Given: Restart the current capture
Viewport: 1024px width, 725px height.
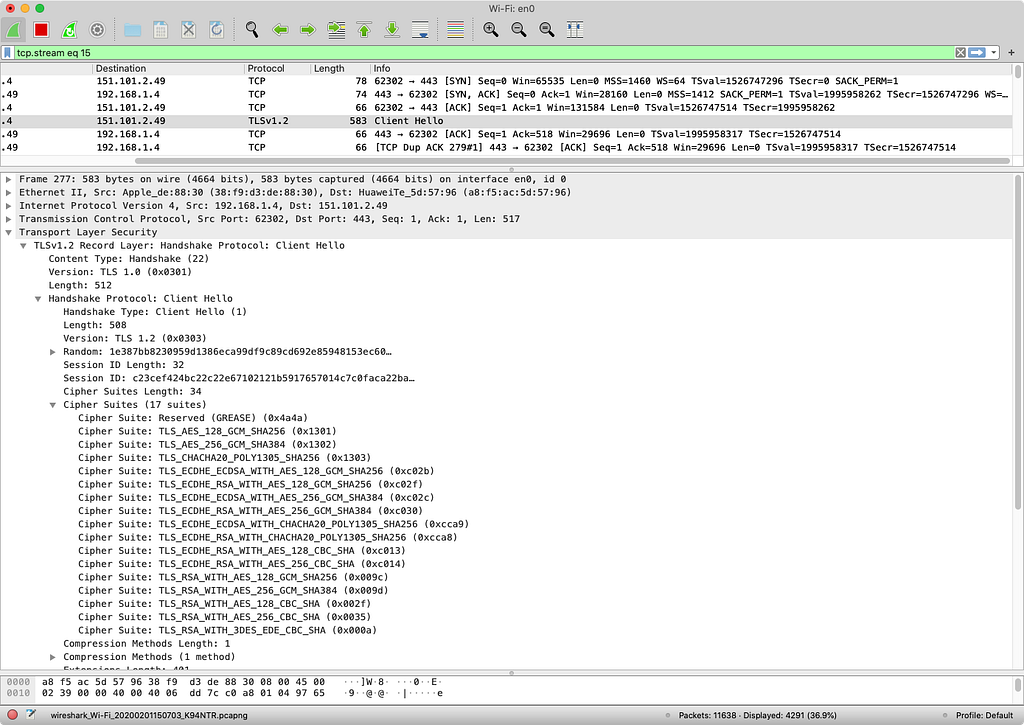Looking at the screenshot, I should (x=69, y=29).
